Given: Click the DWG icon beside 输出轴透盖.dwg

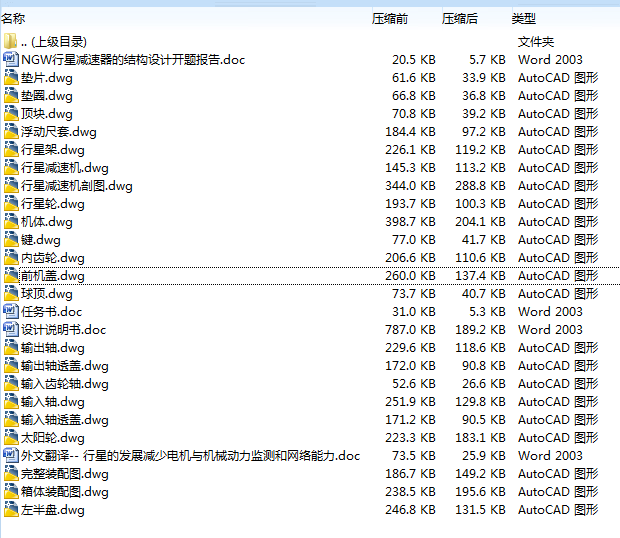Looking at the screenshot, I should click(x=11, y=365).
